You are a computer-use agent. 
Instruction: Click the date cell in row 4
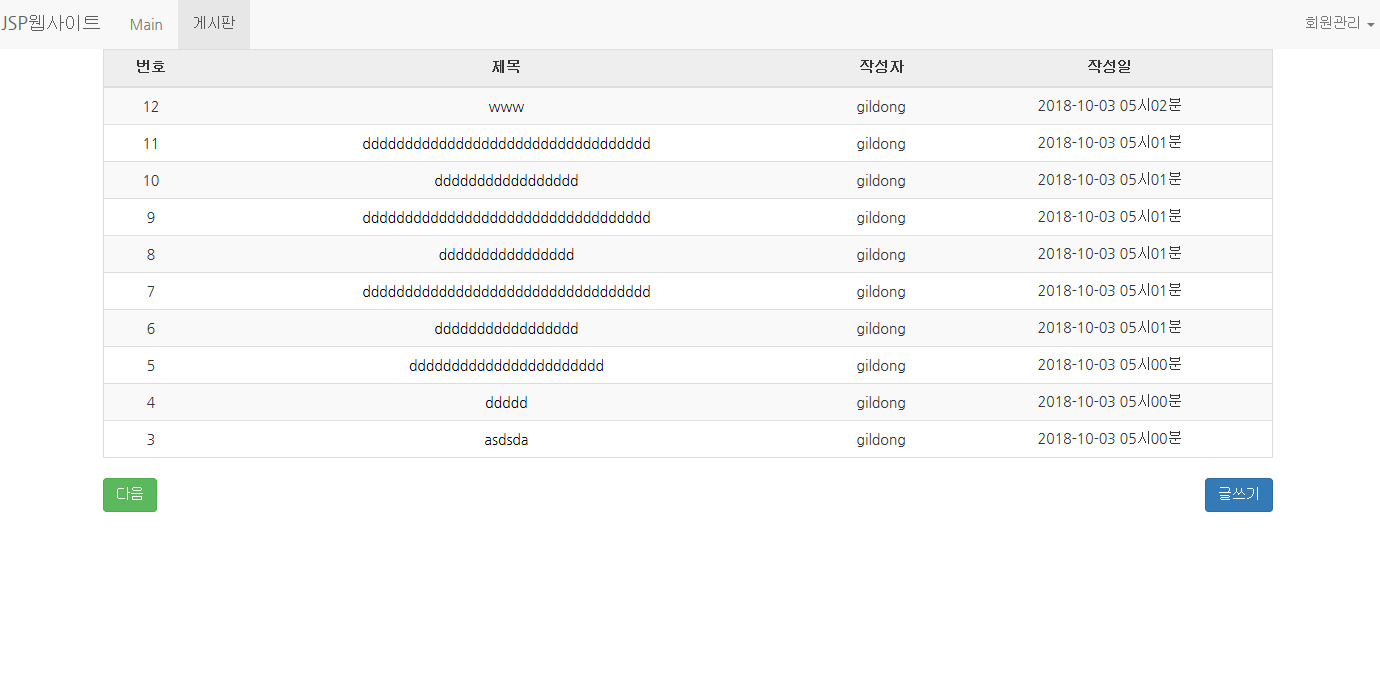1109,401
